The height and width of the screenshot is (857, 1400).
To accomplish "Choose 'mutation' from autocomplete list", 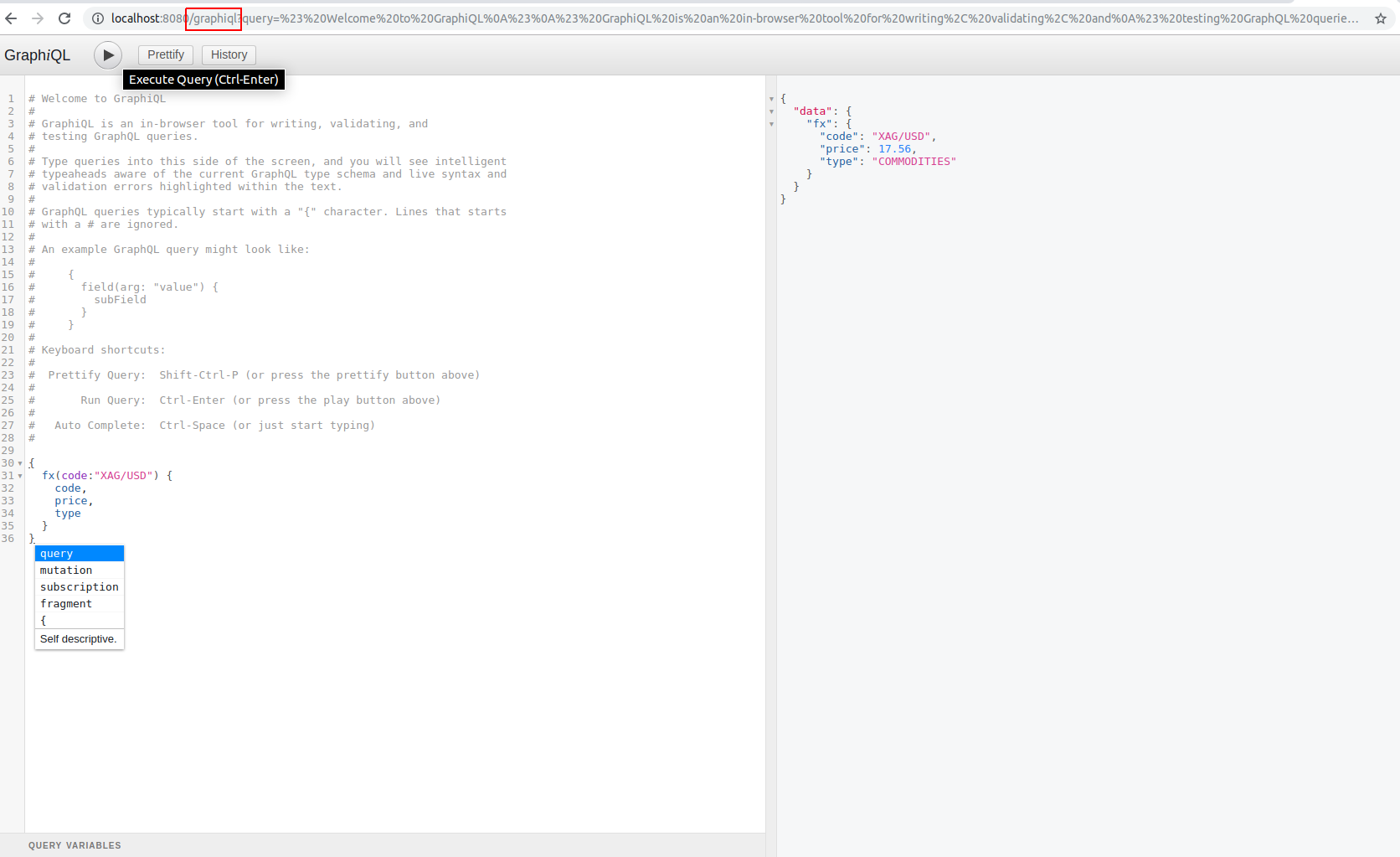I will tap(80, 570).
